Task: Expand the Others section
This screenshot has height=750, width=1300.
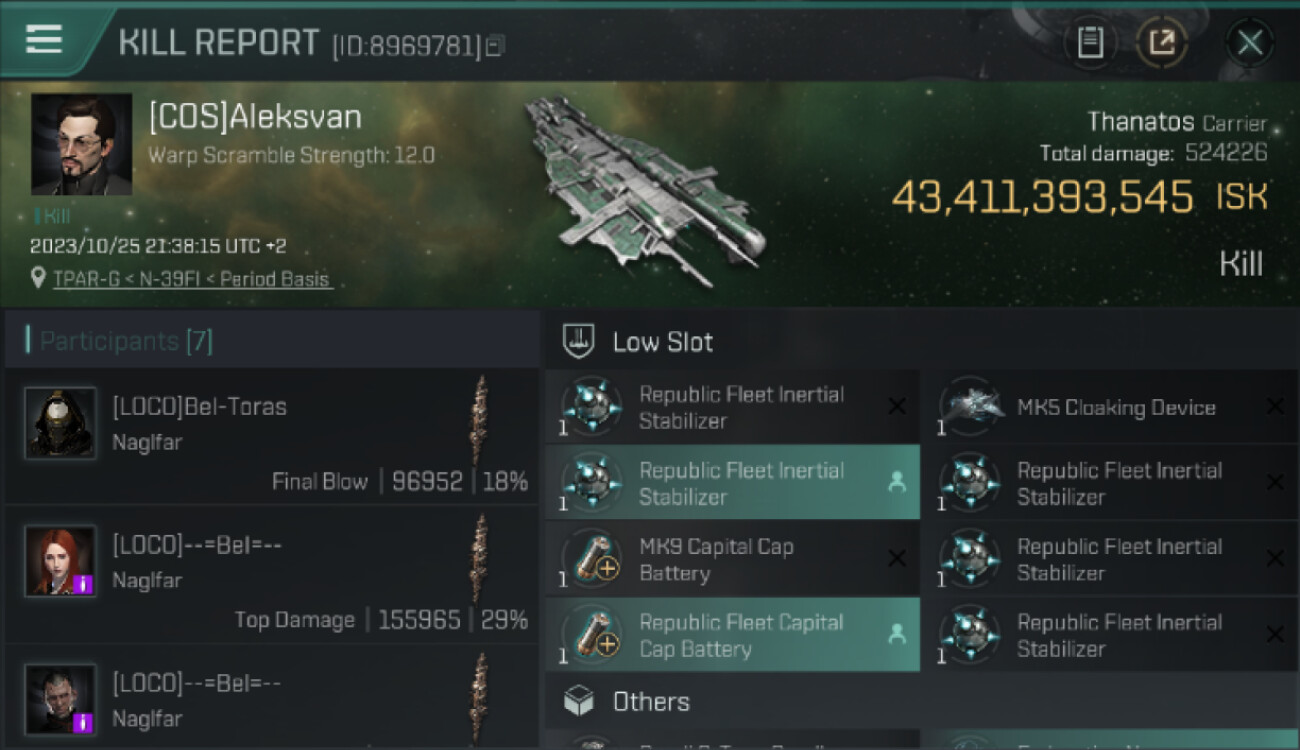Action: click(x=651, y=702)
